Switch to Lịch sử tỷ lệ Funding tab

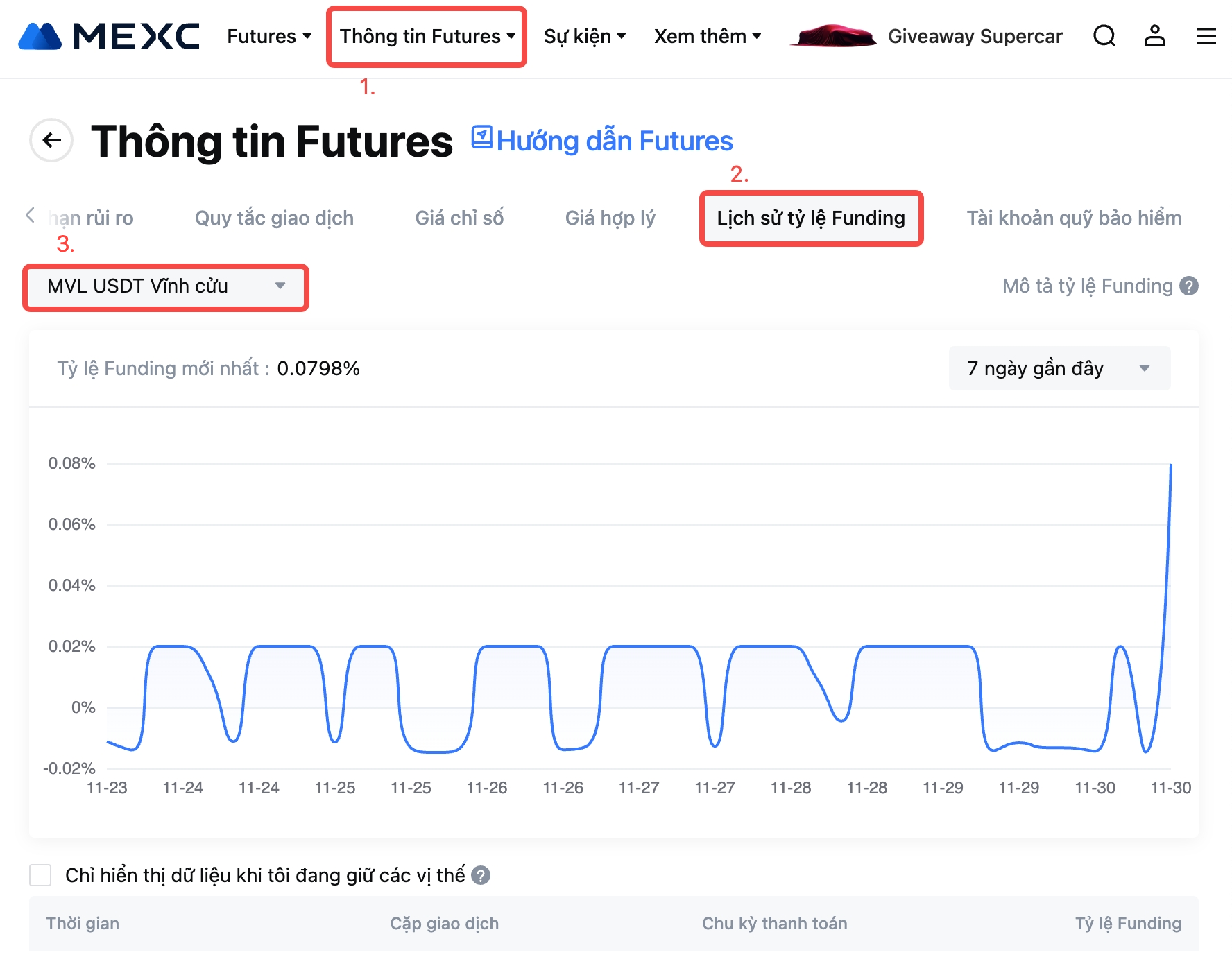810,218
